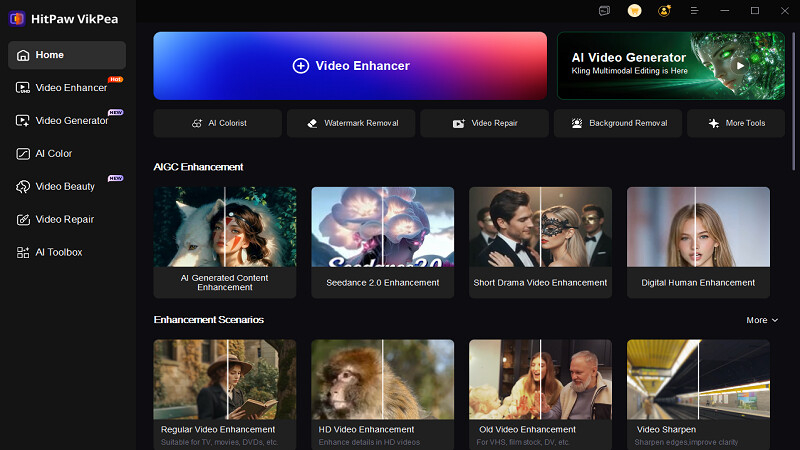Viewport: 800px width, 450px height.
Task: Open the hamburger menu icon
Action: pyautogui.click(x=694, y=11)
